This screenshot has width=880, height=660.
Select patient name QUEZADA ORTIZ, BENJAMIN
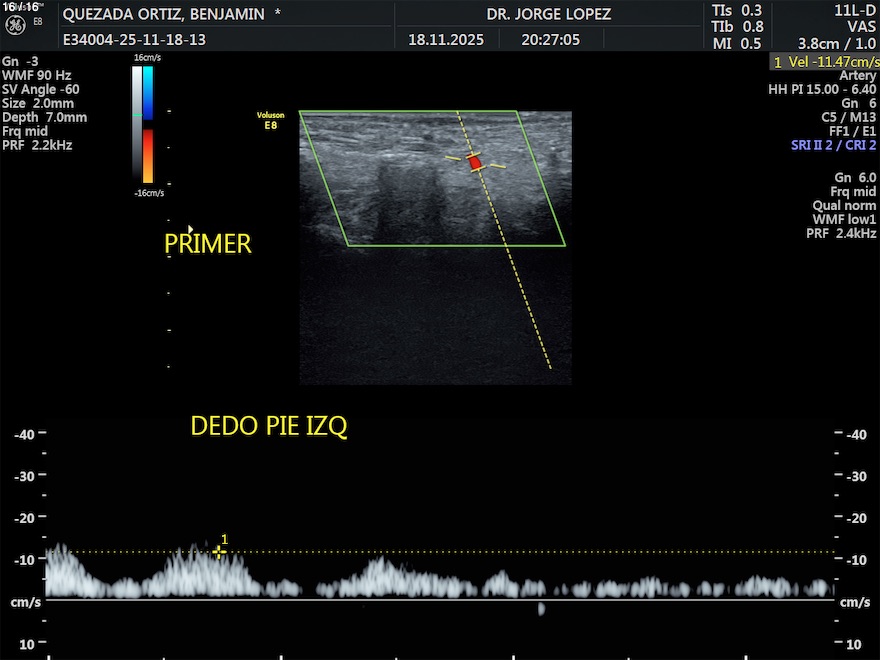(164, 14)
